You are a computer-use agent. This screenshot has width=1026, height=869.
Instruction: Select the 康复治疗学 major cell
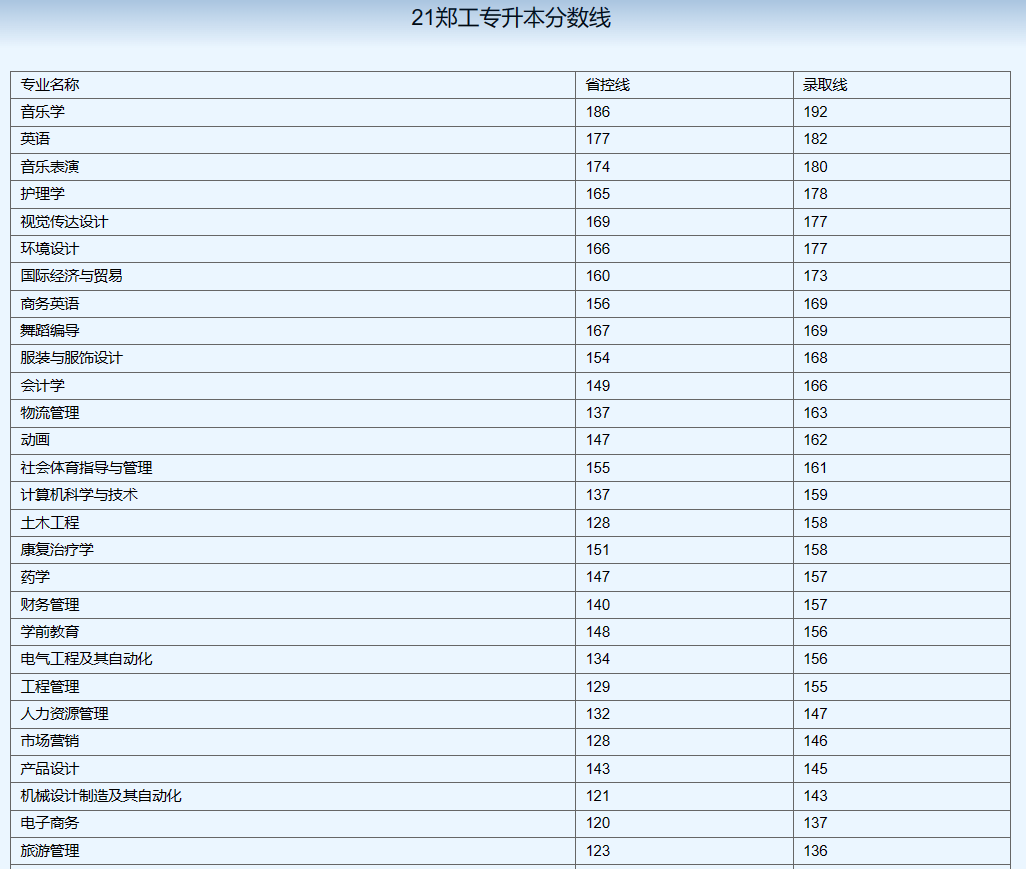293,550
